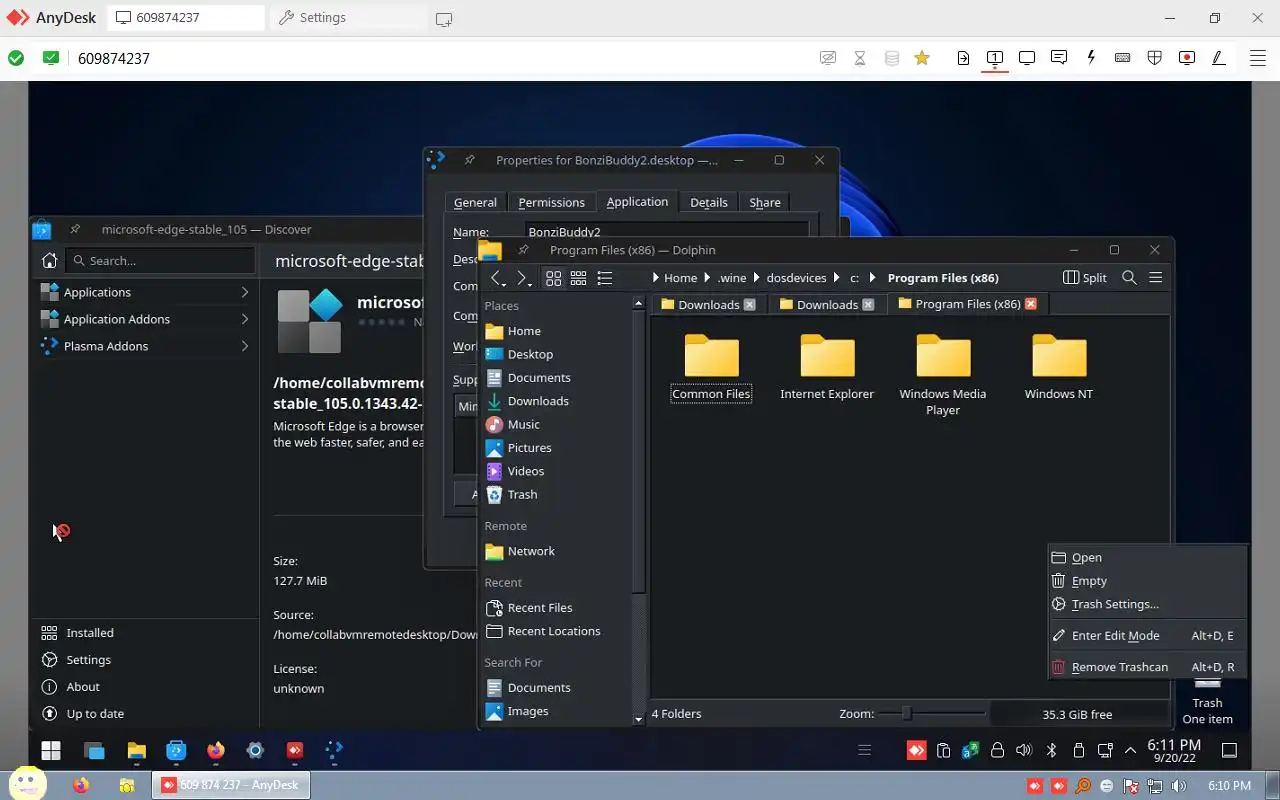The height and width of the screenshot is (800, 1280).
Task: Select first Downloads tab in Dolphin
Action: (708, 304)
